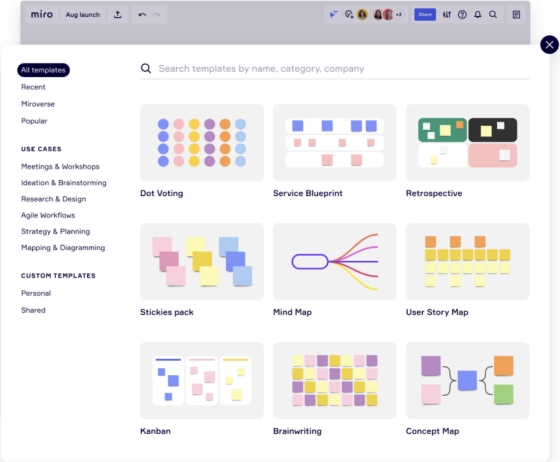This screenshot has width=560, height=462.
Task: Click the search templates input field
Action: 335,69
